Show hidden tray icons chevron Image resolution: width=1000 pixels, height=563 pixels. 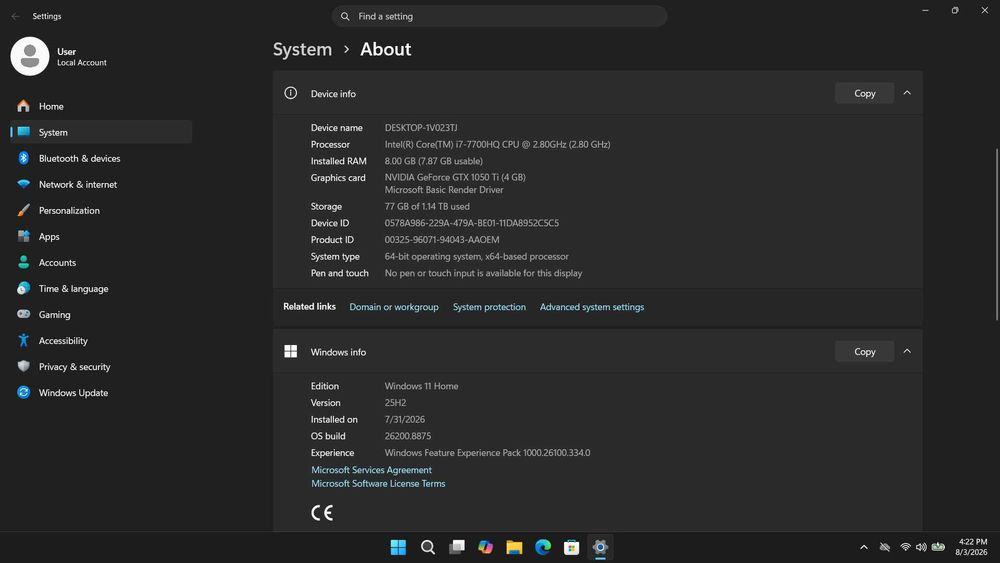click(x=864, y=547)
